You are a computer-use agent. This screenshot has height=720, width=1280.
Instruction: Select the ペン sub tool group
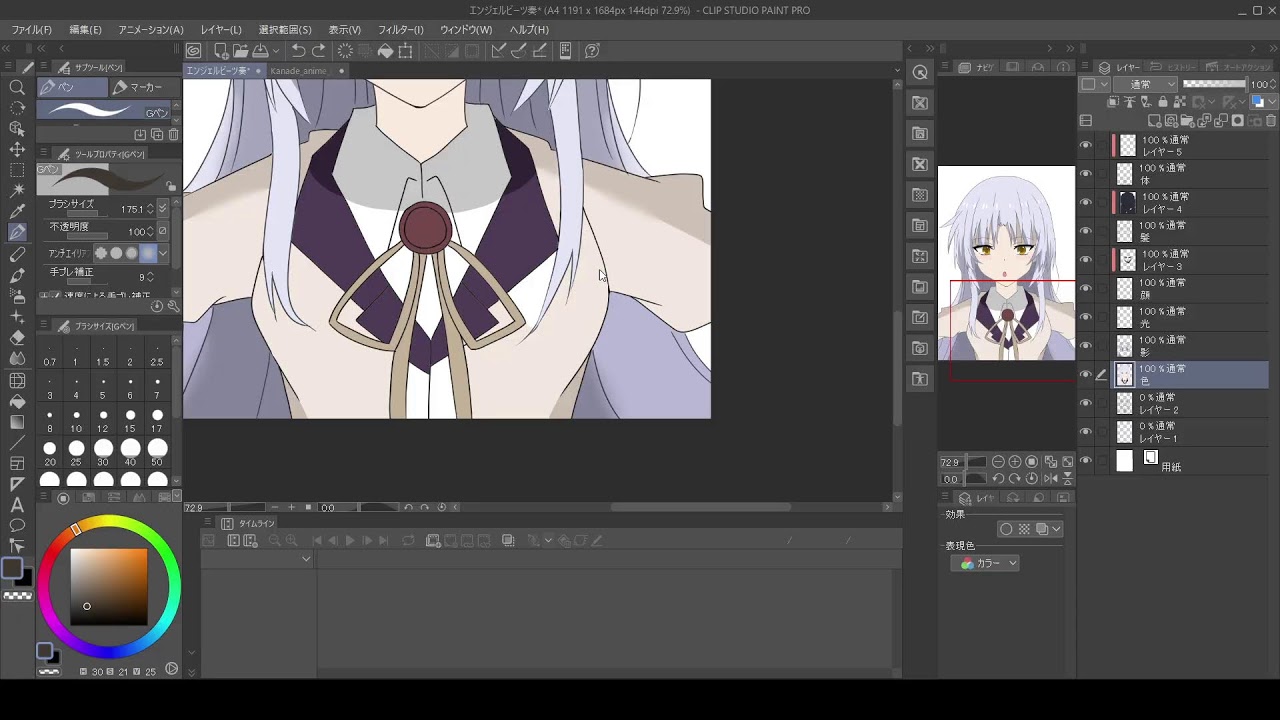[73, 87]
